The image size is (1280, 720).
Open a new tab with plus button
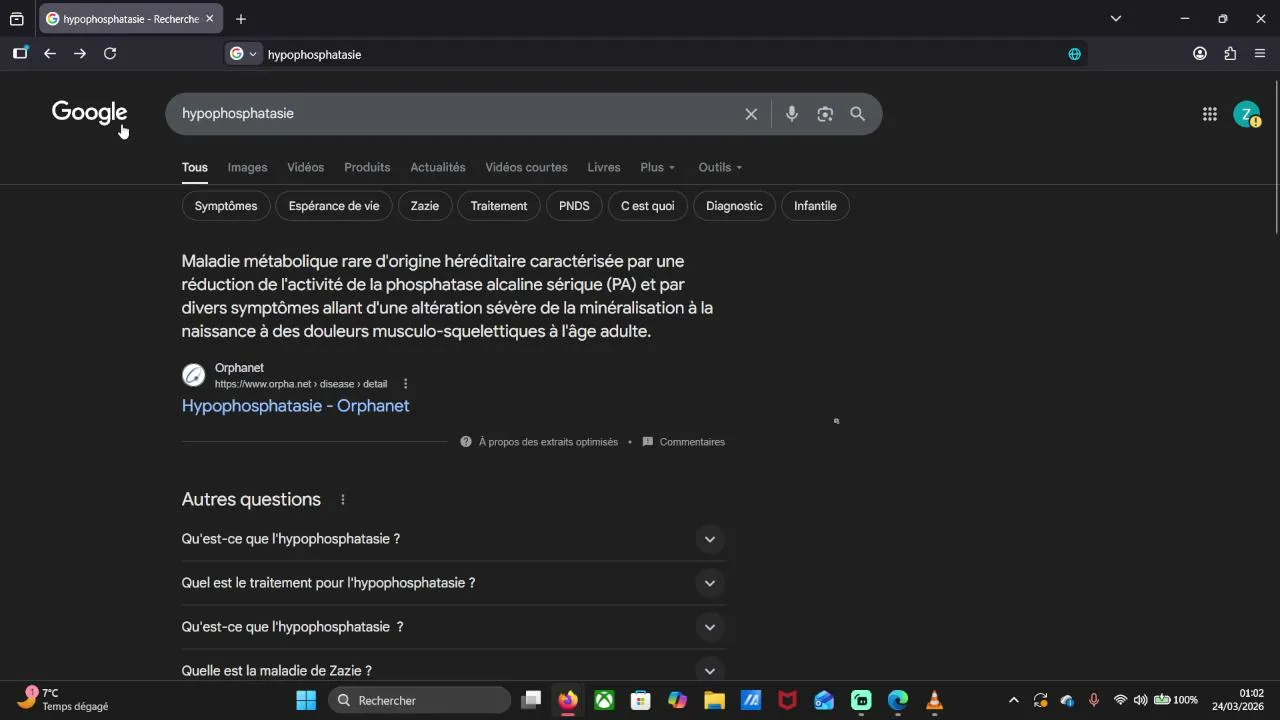tap(240, 19)
